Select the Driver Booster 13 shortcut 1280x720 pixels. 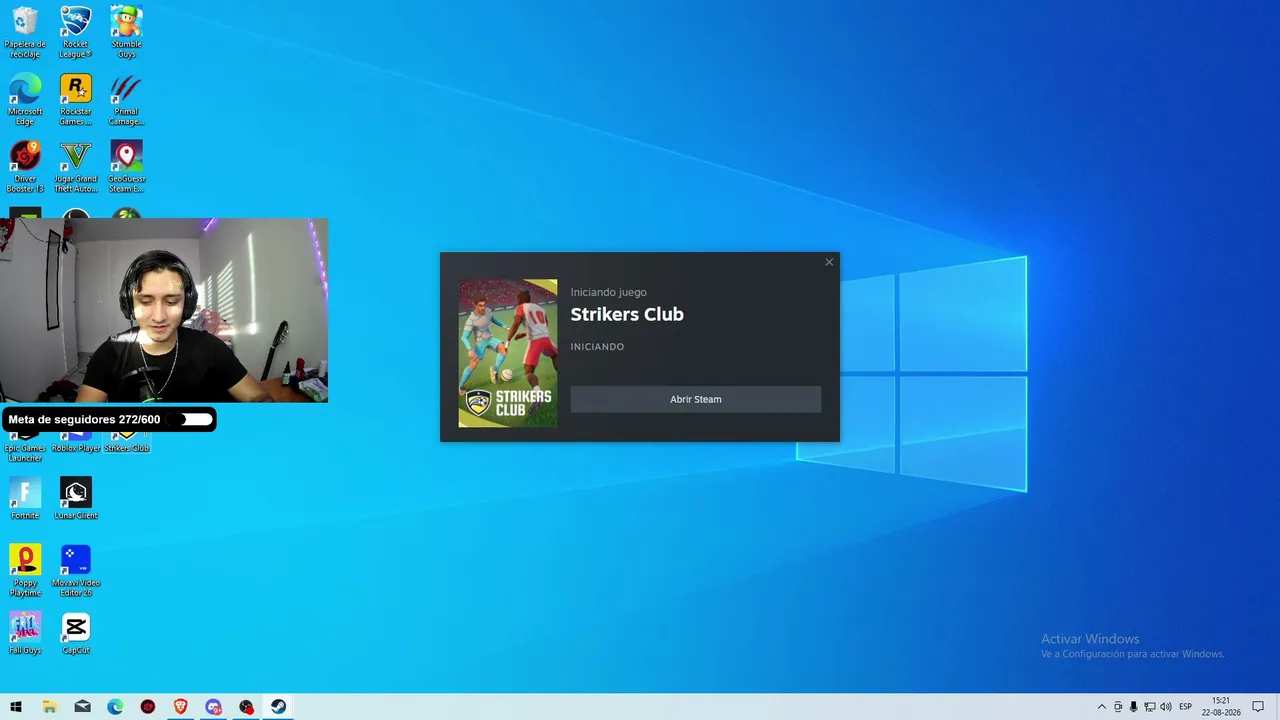pyautogui.click(x=25, y=166)
